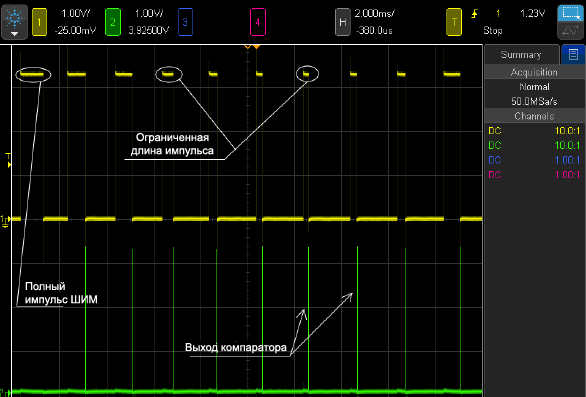Click channel 2 scale 1.00V/ value
The width and height of the screenshot is (586, 397).
tap(149, 14)
